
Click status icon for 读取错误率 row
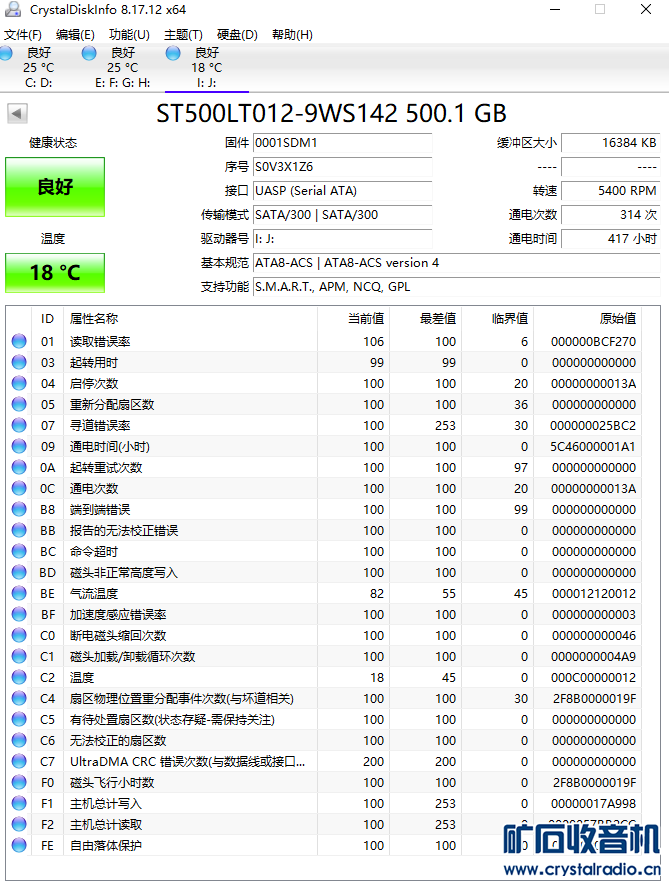click(x=19, y=341)
